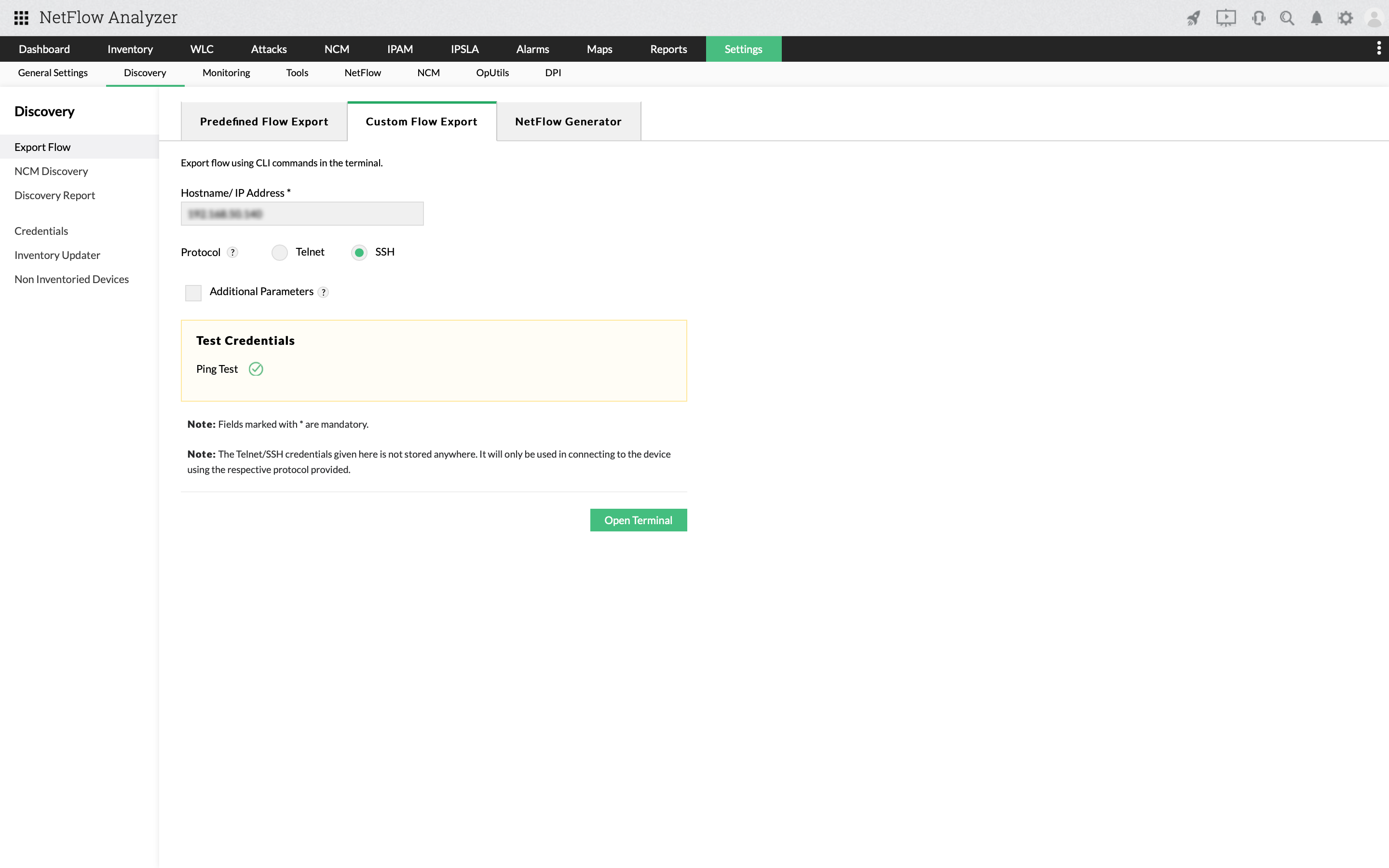The image size is (1389, 868).
Task: Click the Open Terminal button
Action: pyautogui.click(x=638, y=520)
